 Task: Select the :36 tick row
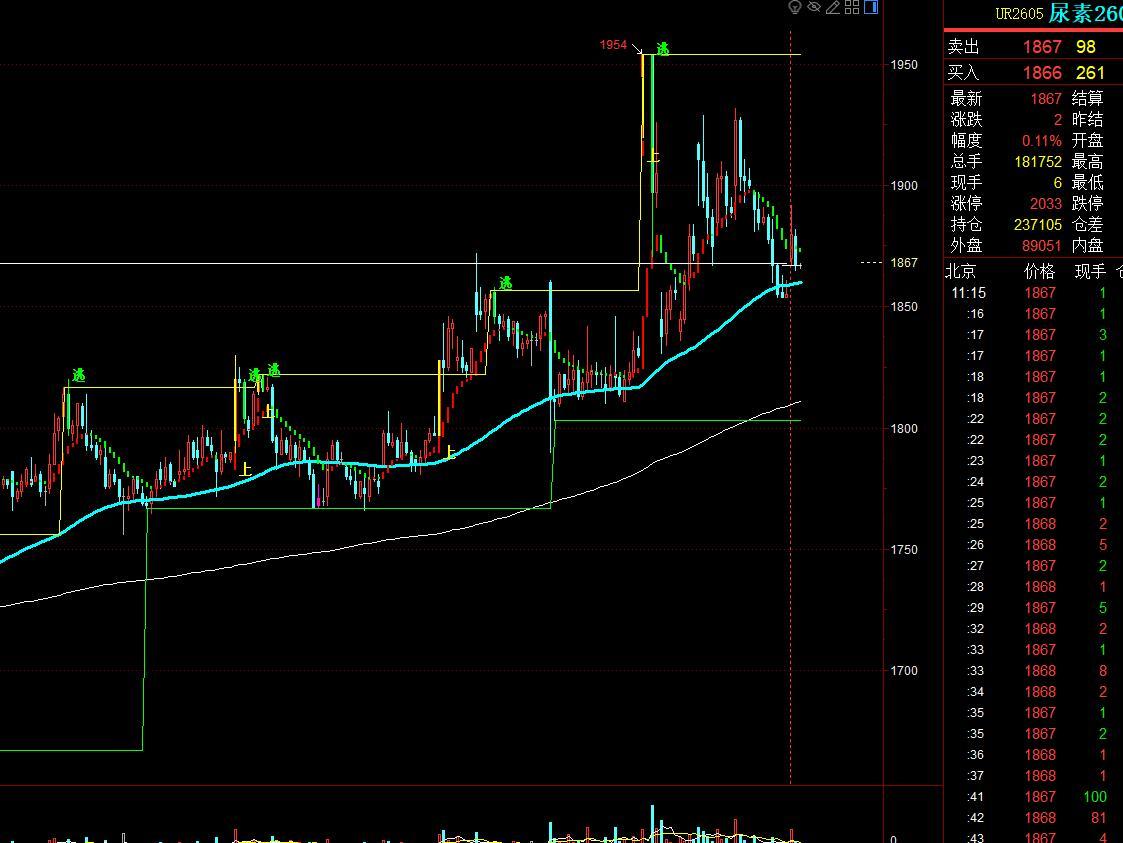tap(1033, 755)
